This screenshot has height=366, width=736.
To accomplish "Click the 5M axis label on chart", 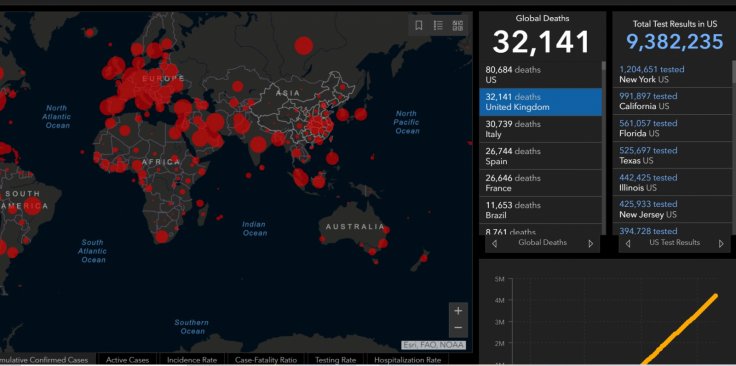I will (499, 279).
